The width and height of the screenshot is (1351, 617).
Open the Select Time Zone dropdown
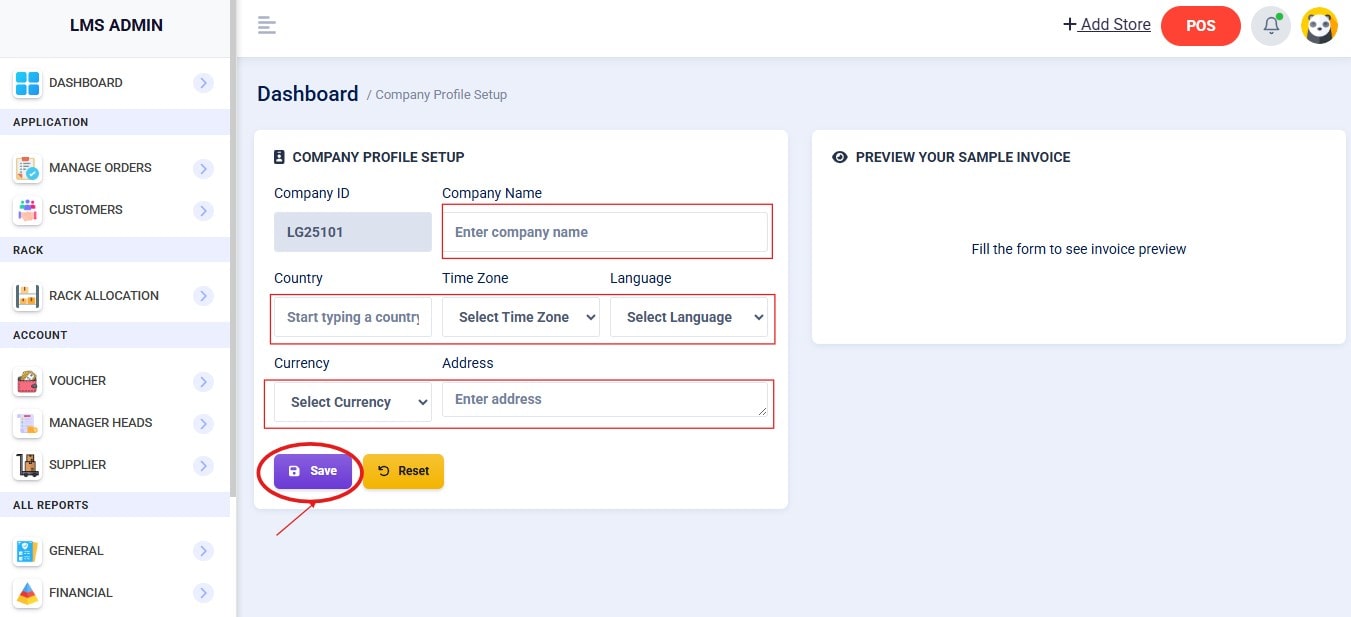coord(520,317)
